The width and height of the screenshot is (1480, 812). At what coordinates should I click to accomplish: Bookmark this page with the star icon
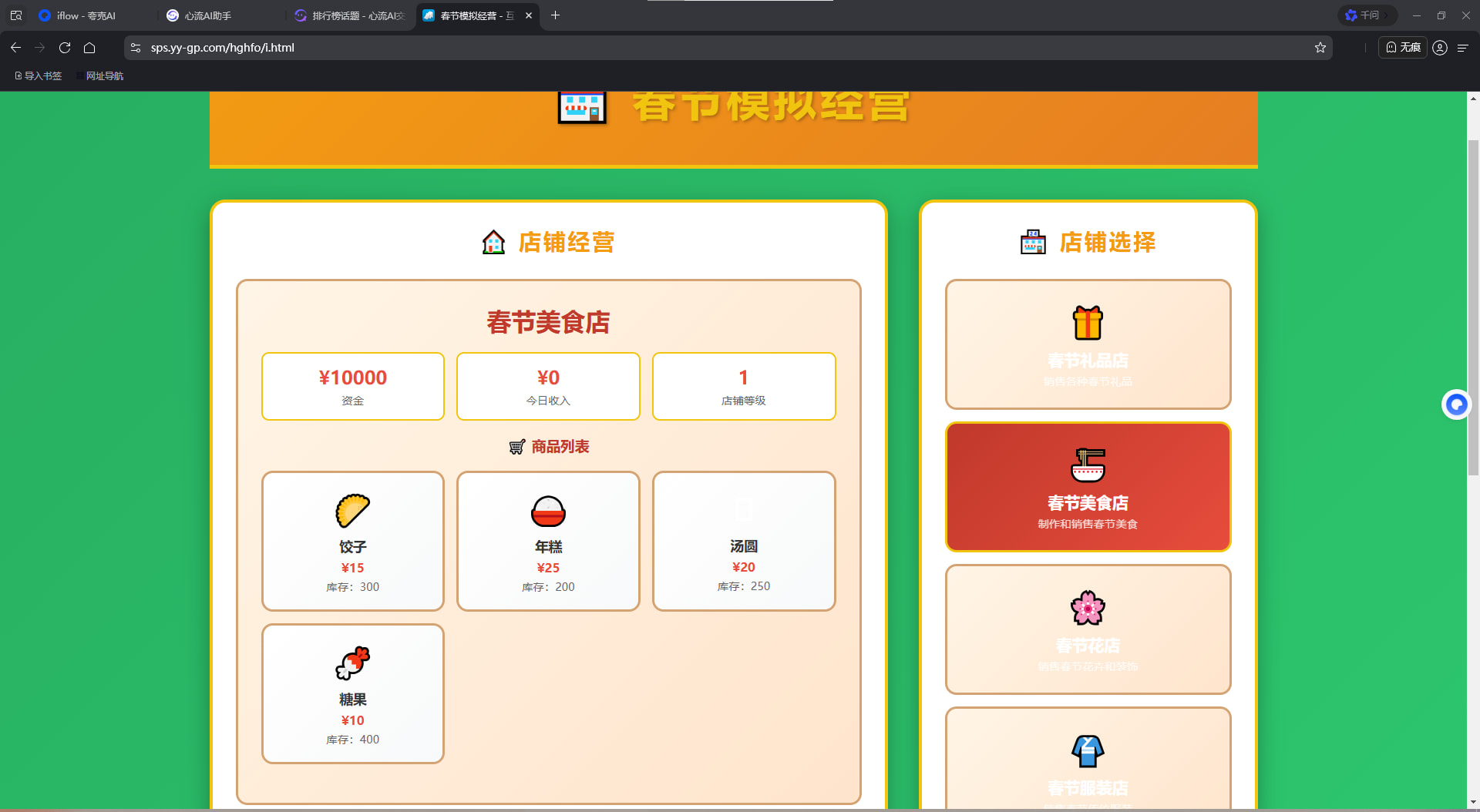1320,48
